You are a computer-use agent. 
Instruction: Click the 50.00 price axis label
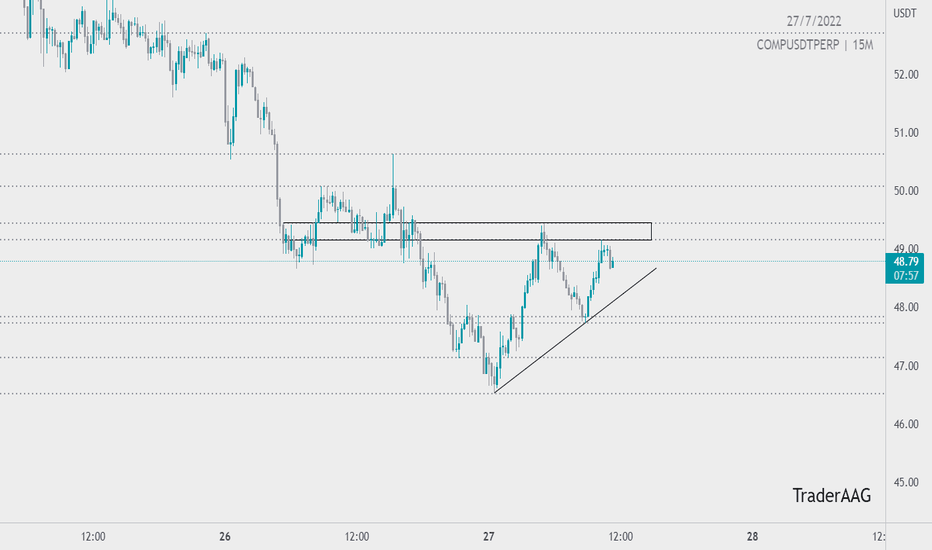pos(906,191)
